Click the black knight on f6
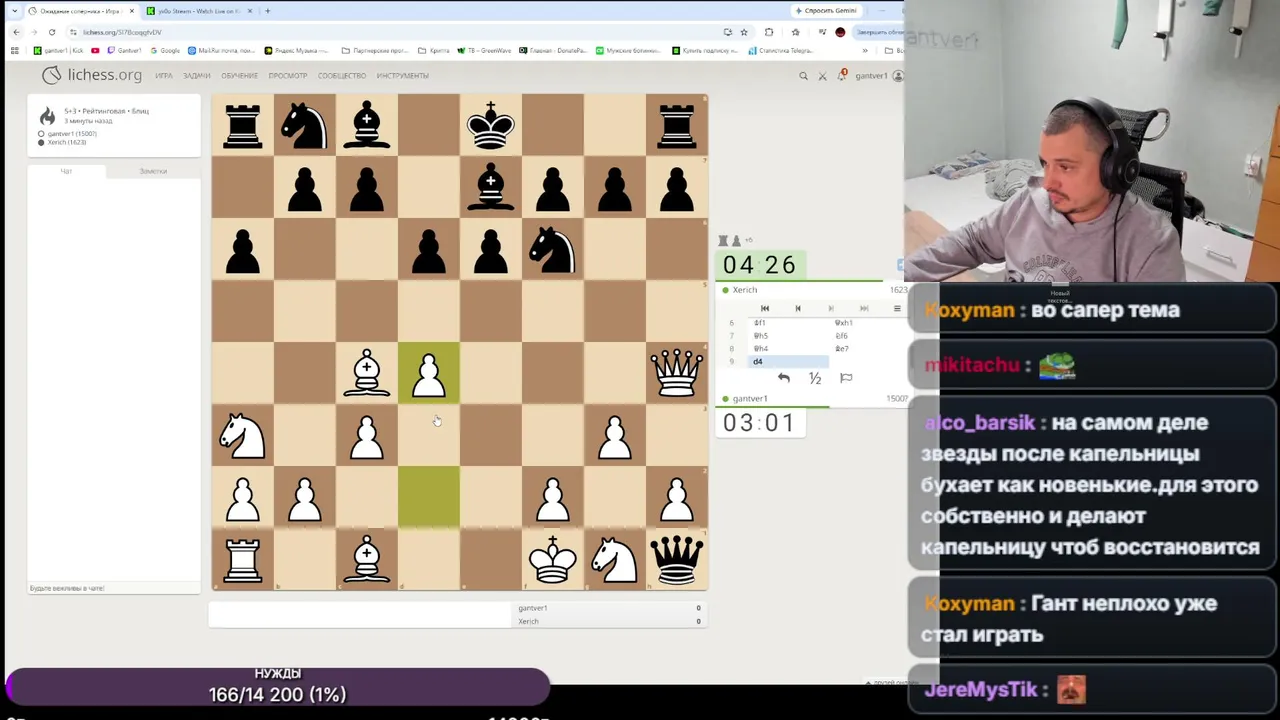This screenshot has height=720, width=1280. 553,249
